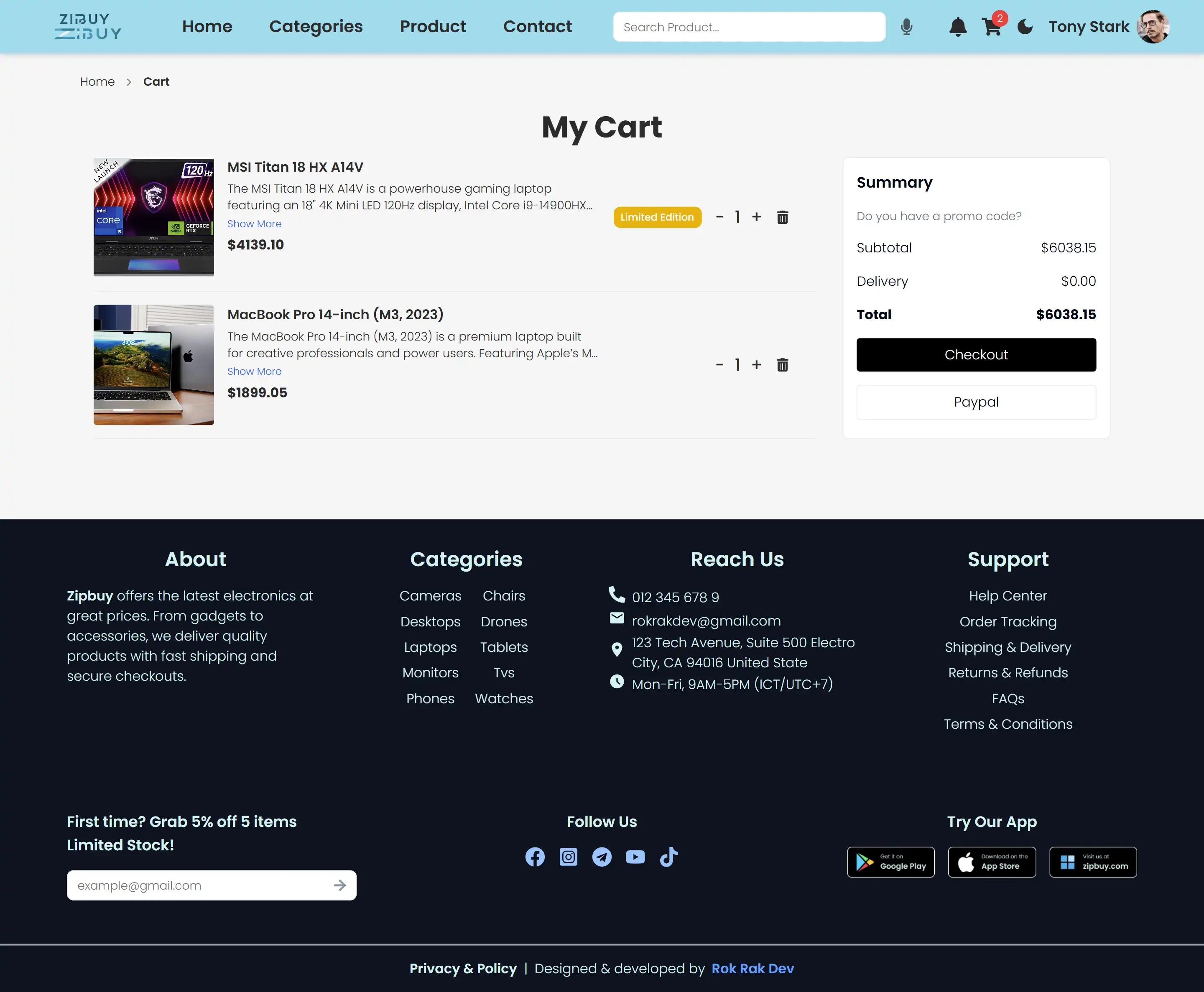This screenshot has width=1204, height=992.
Task: Get it on Google Play badge
Action: coord(891,862)
